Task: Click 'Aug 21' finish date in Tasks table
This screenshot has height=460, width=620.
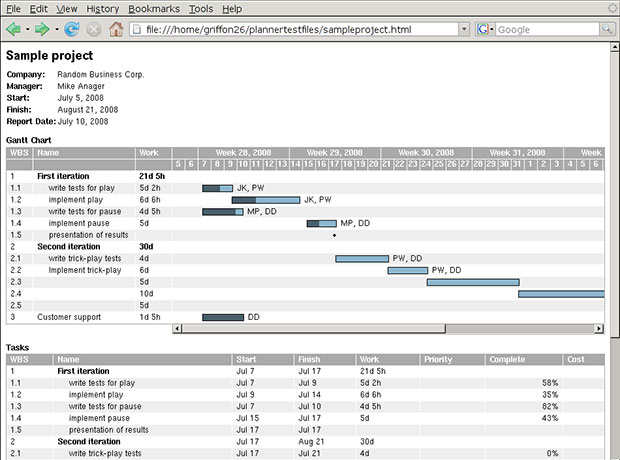Action: tap(311, 442)
